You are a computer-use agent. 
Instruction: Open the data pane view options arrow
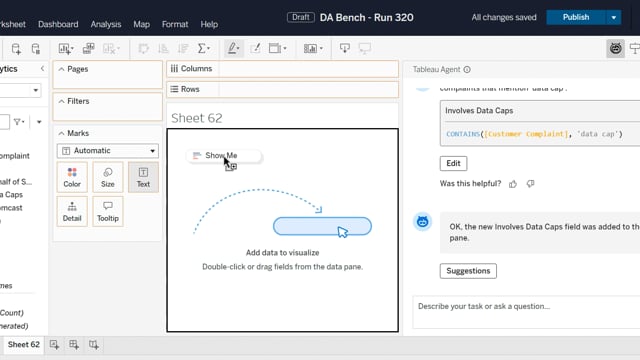[39, 122]
